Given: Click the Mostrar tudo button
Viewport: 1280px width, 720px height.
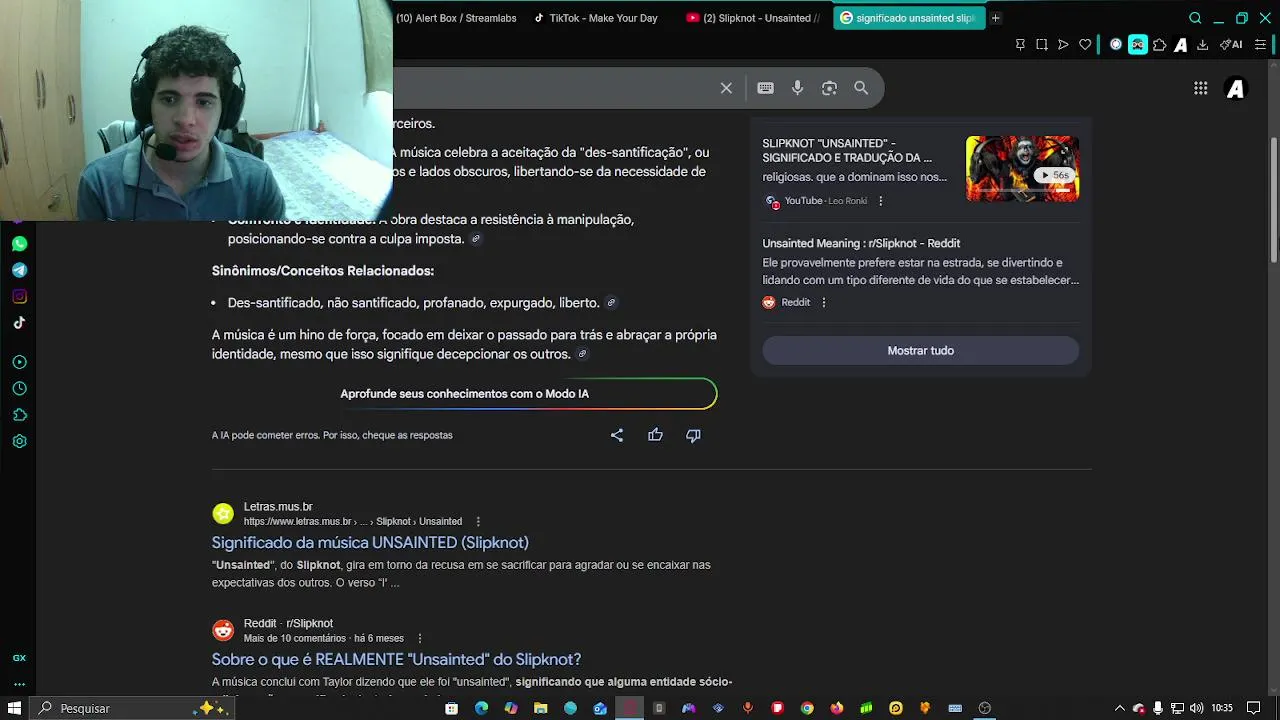Looking at the screenshot, I should click(920, 351).
